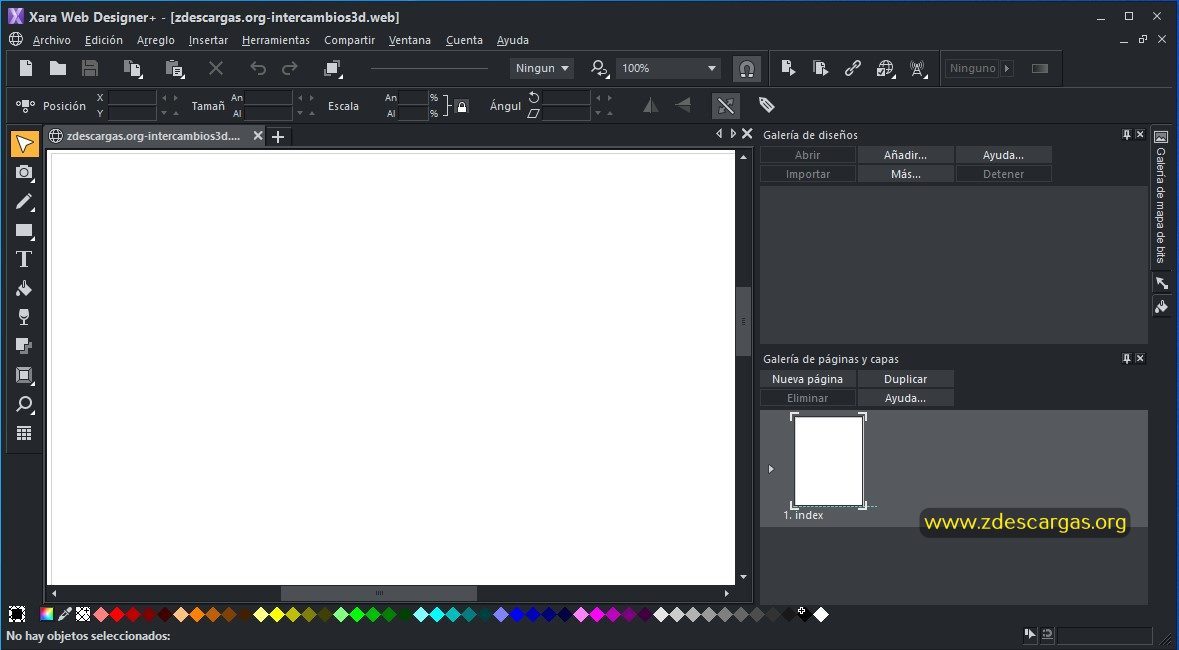
Task: Select the Shadow tool
Action: point(24,346)
